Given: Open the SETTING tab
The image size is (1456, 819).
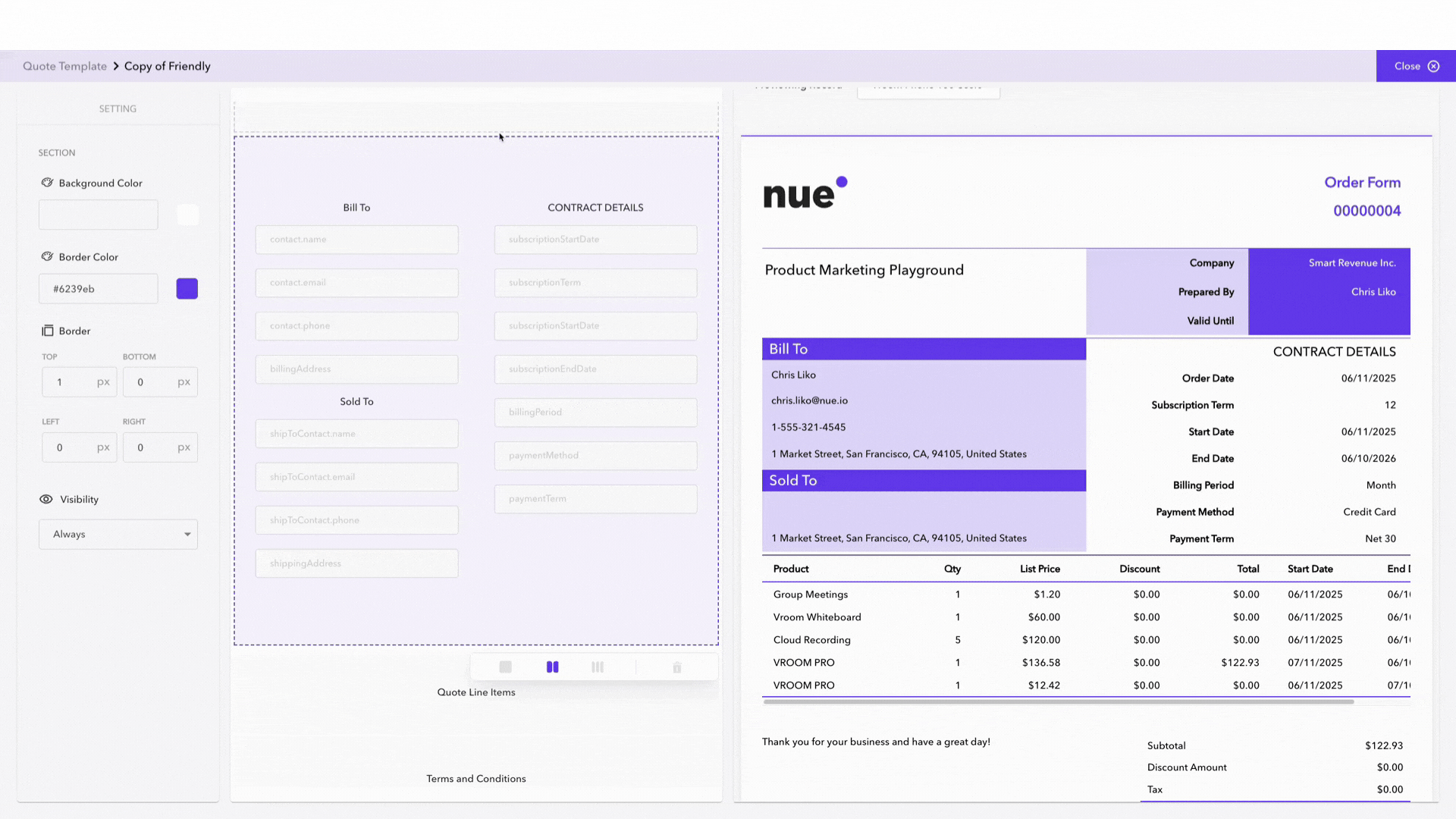Looking at the screenshot, I should pos(118,108).
